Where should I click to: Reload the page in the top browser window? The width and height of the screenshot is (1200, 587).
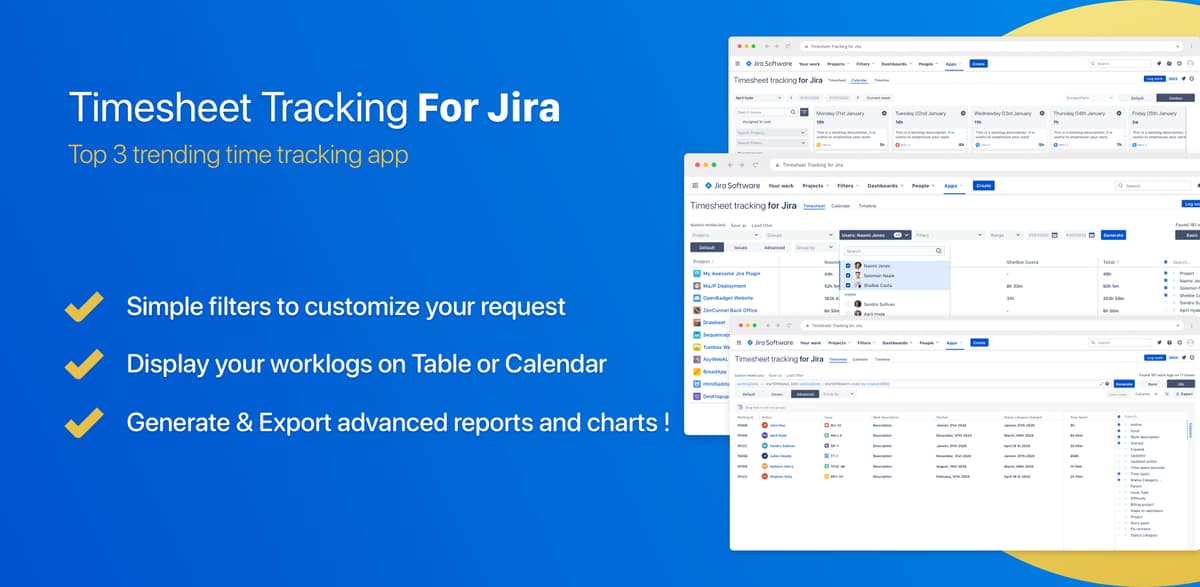(x=788, y=46)
